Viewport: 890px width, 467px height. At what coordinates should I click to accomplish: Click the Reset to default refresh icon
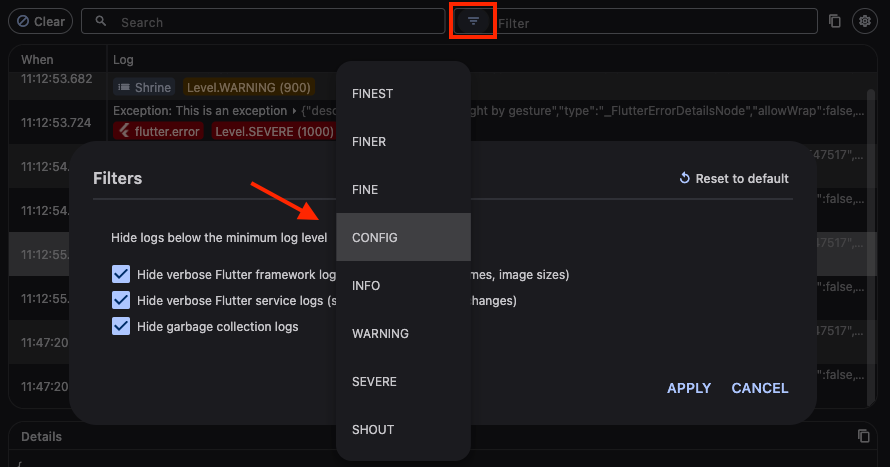[685, 178]
